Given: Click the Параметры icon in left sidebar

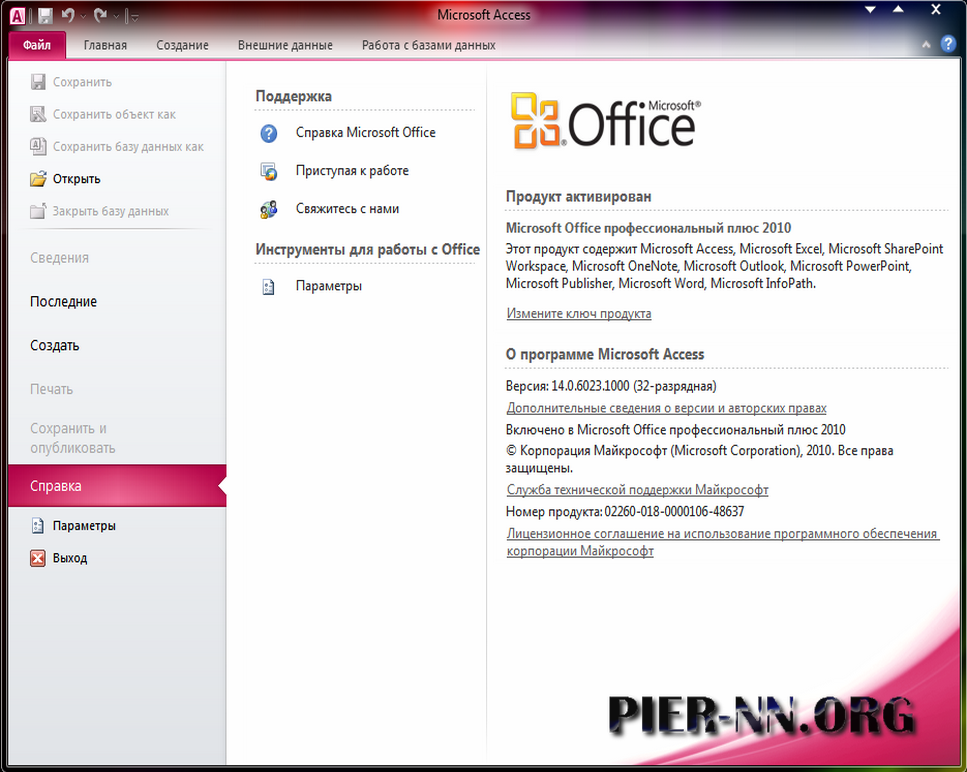Looking at the screenshot, I should [x=38, y=525].
